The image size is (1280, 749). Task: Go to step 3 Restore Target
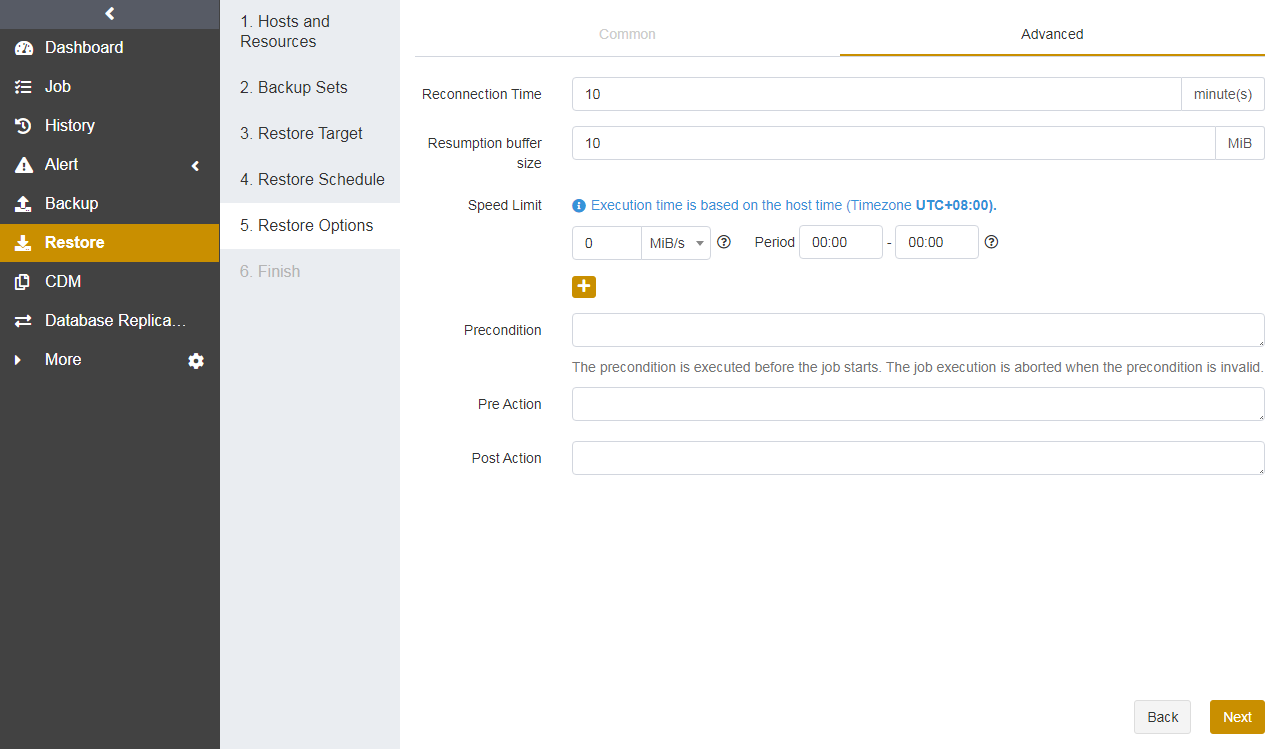coord(310,134)
